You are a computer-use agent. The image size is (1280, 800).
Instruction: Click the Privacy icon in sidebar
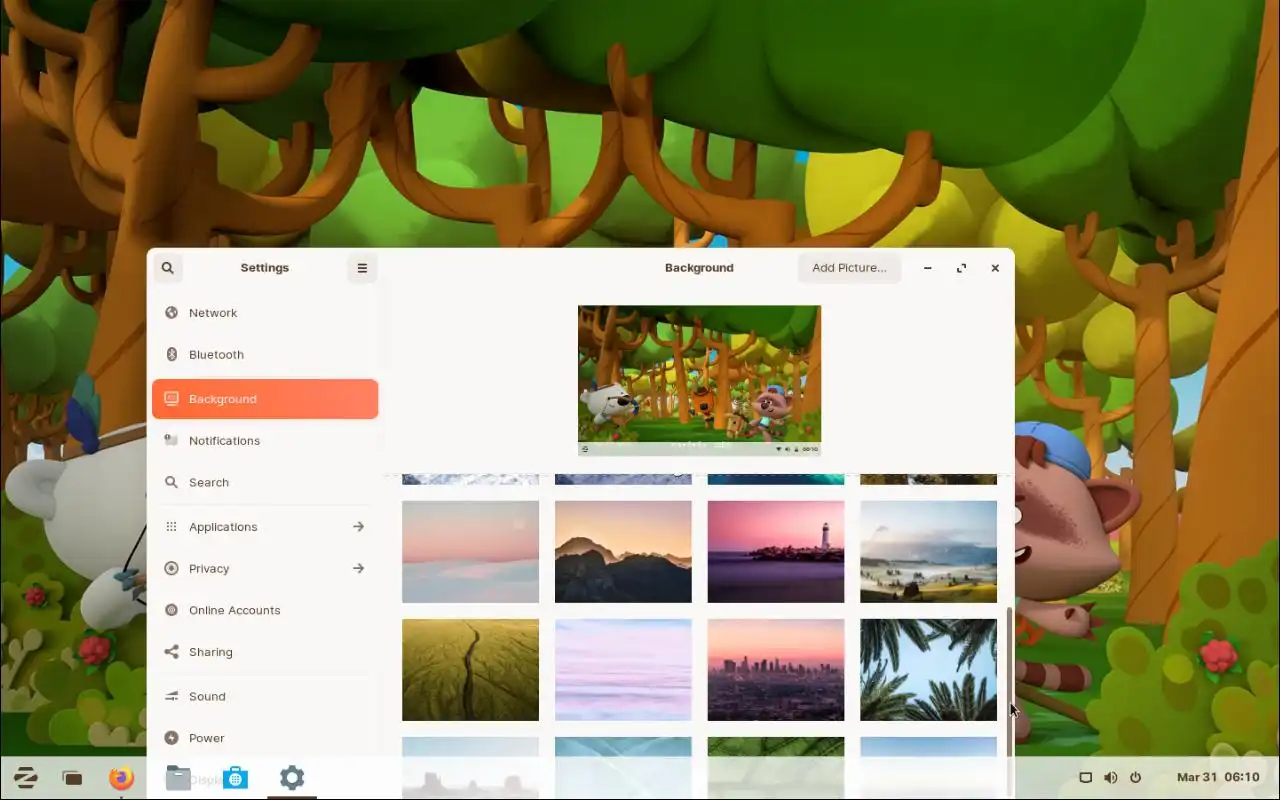pyautogui.click(x=171, y=569)
